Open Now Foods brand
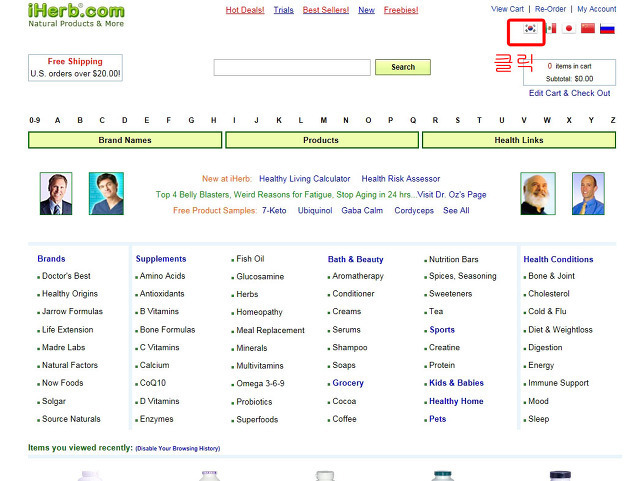 (62, 383)
